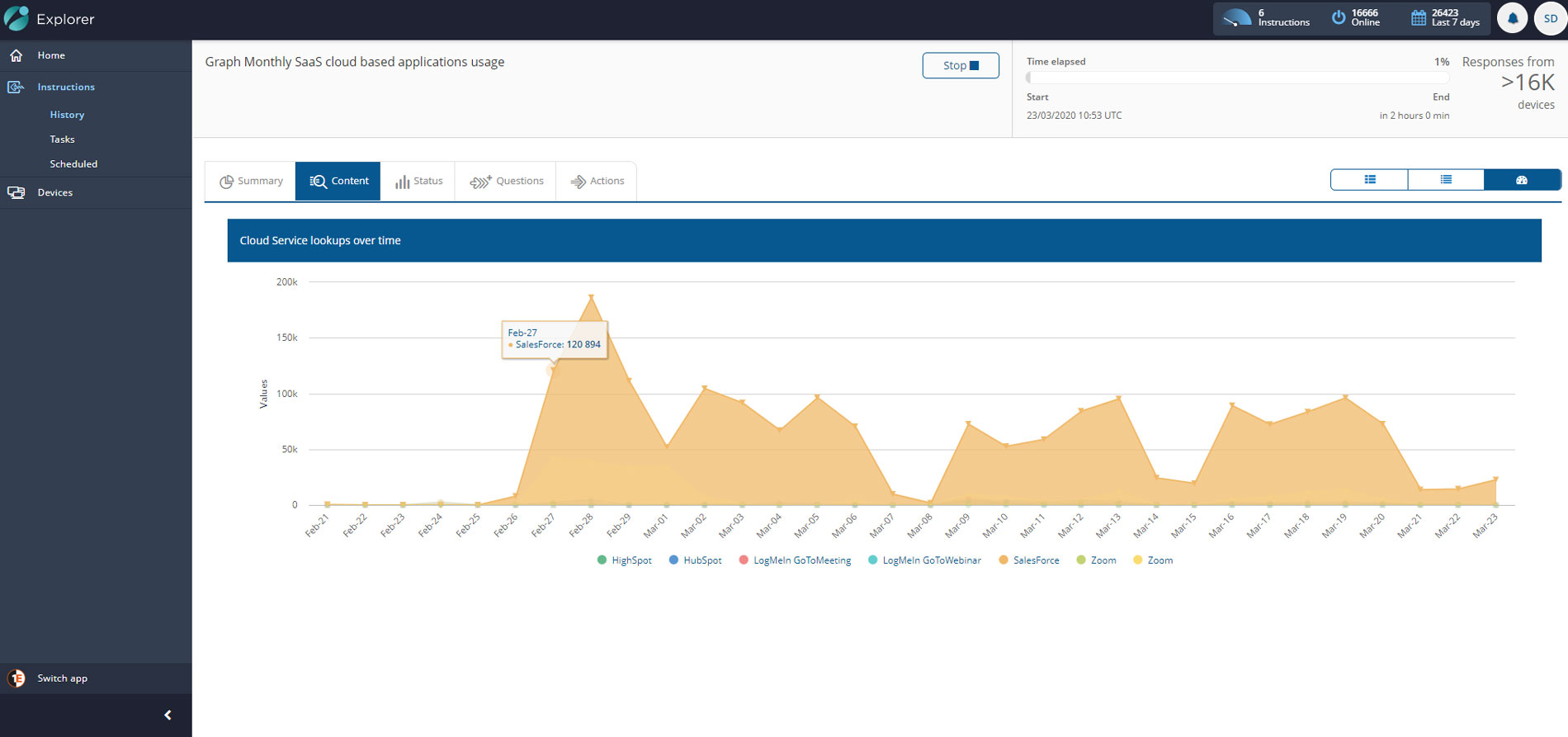Toggle the green Zoom legend series

[x=1096, y=560]
